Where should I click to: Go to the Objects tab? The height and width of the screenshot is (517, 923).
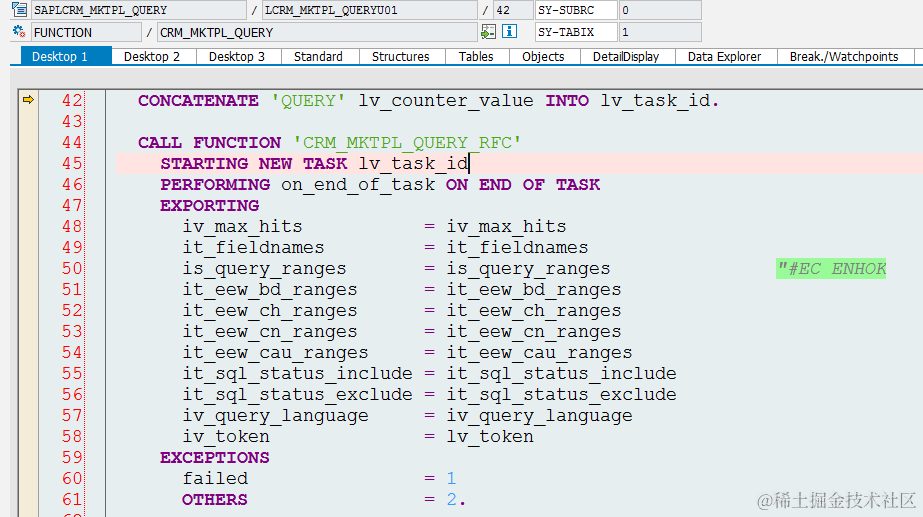tap(543, 57)
